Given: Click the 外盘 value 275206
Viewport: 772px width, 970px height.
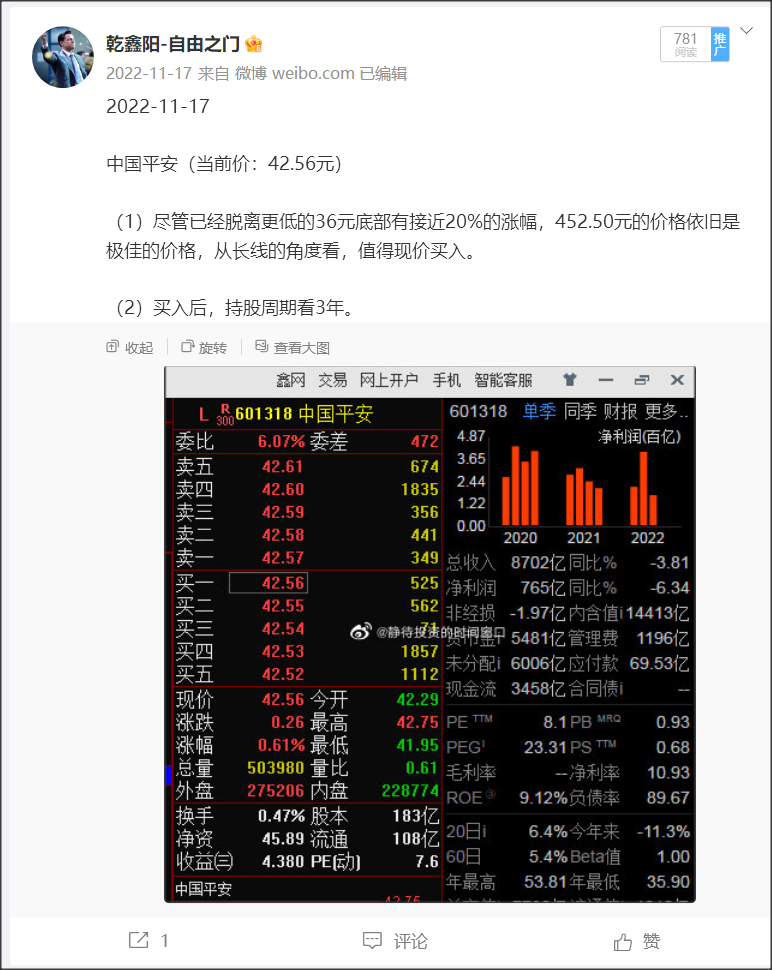Looking at the screenshot, I should pos(276,791).
